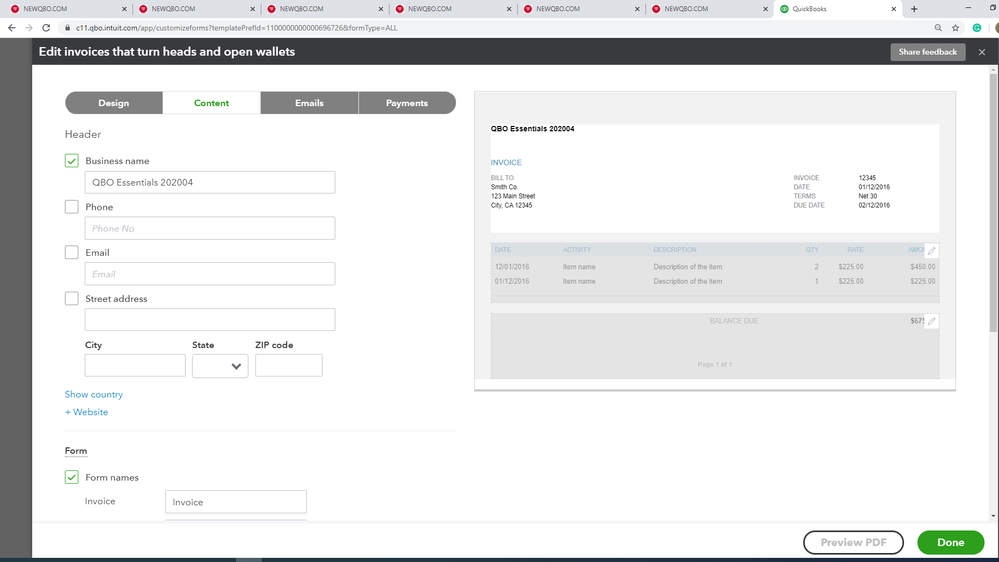Enable the Email checkbox
The image size is (999, 562).
(x=71, y=252)
